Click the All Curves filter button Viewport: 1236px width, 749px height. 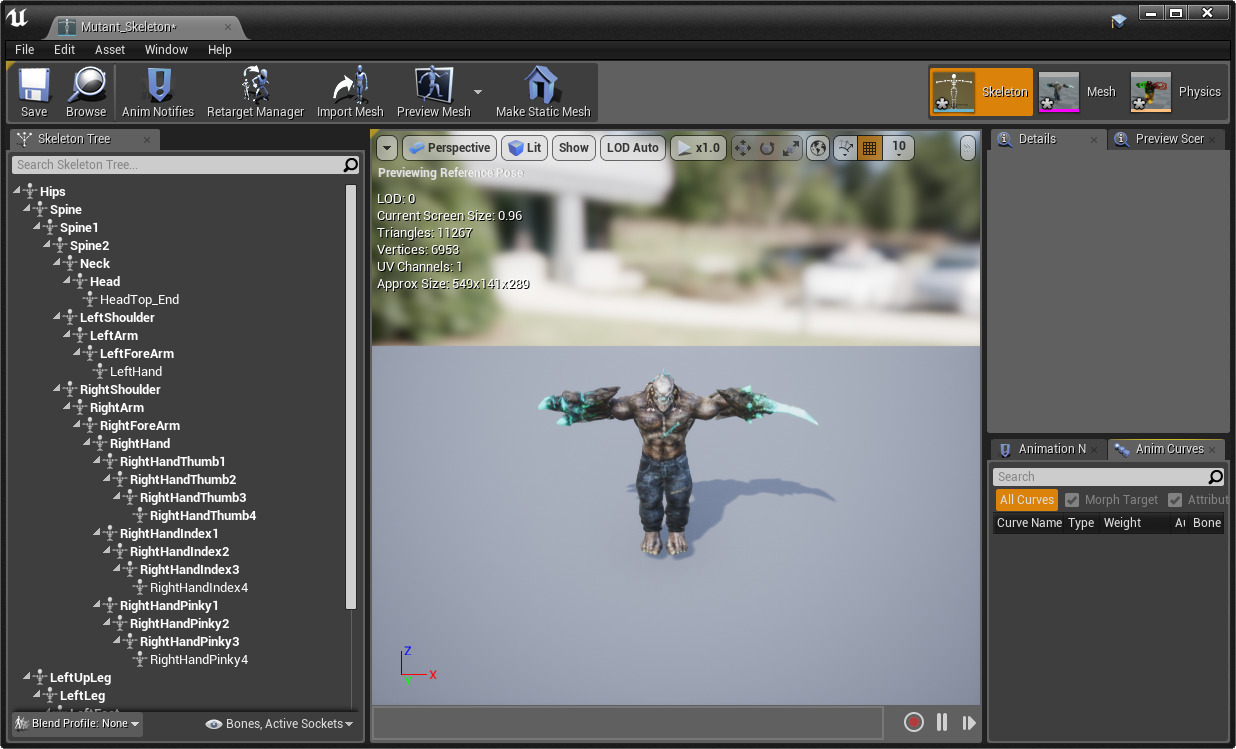click(x=1026, y=500)
